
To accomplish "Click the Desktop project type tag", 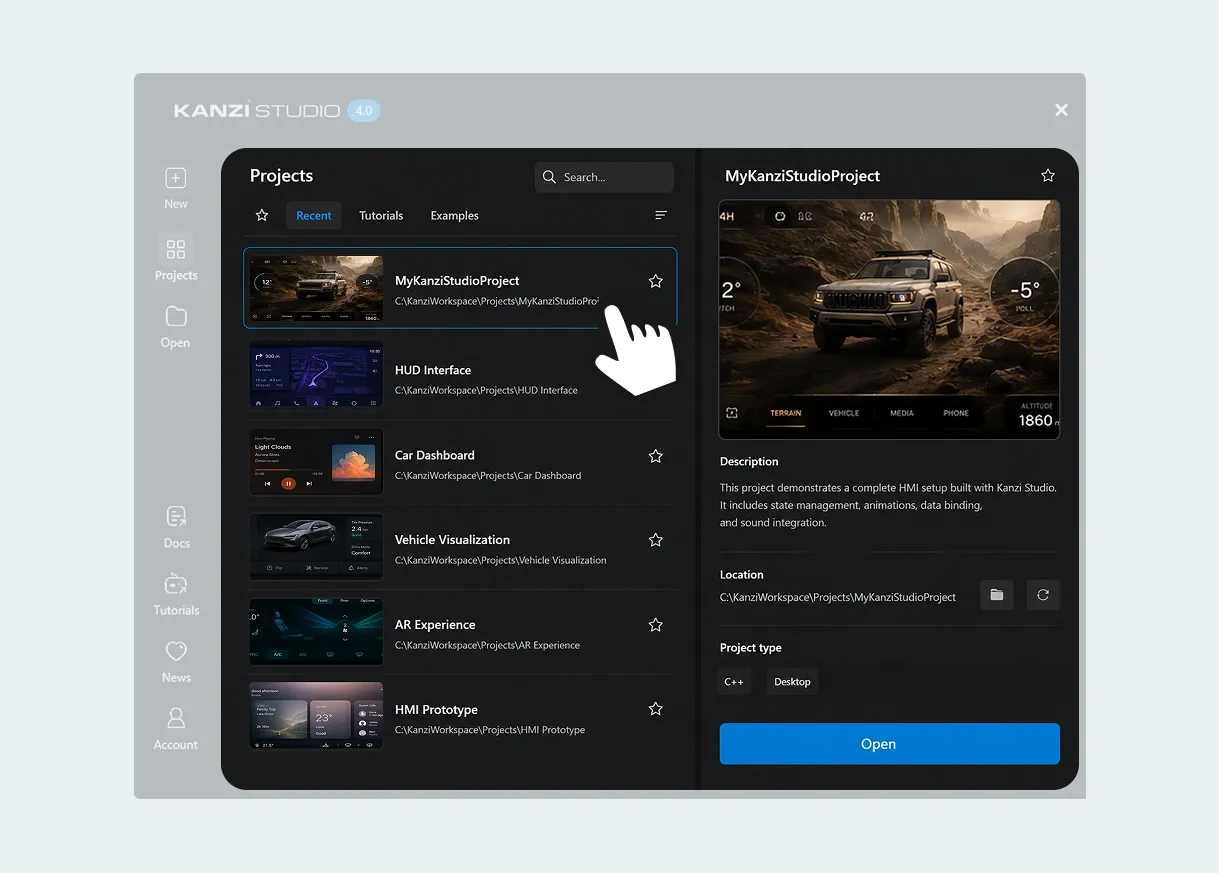I will (x=793, y=682).
